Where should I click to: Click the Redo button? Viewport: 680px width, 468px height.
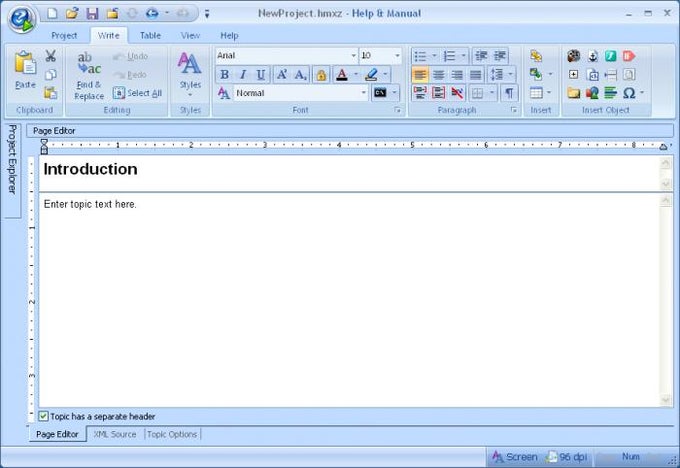(x=131, y=75)
